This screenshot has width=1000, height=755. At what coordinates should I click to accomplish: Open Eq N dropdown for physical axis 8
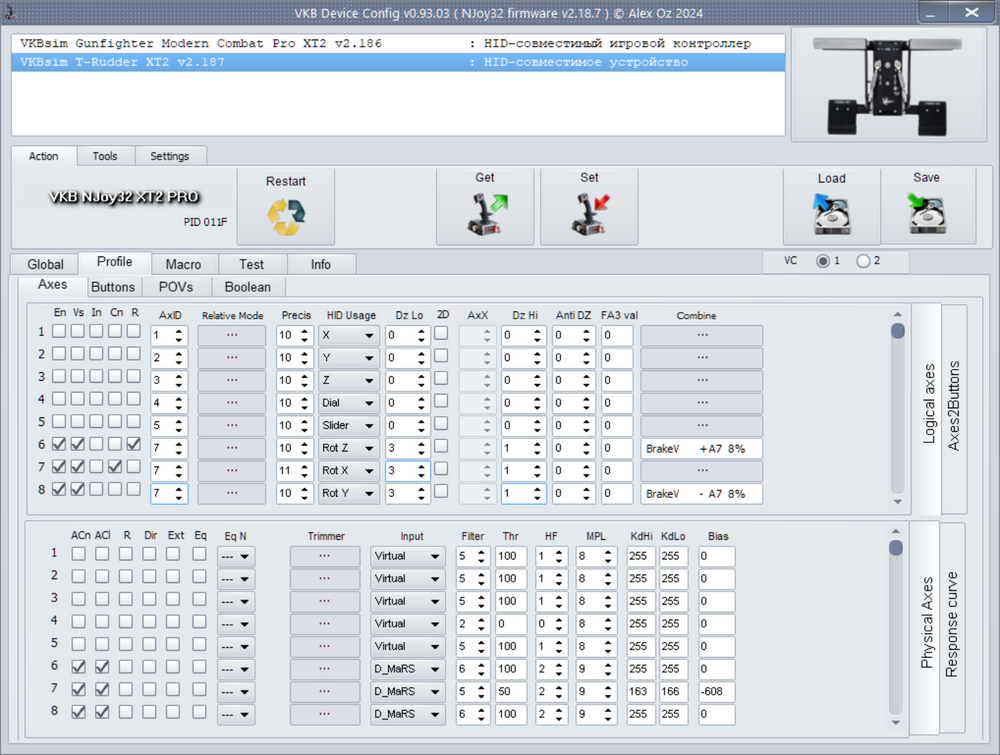tap(236, 715)
